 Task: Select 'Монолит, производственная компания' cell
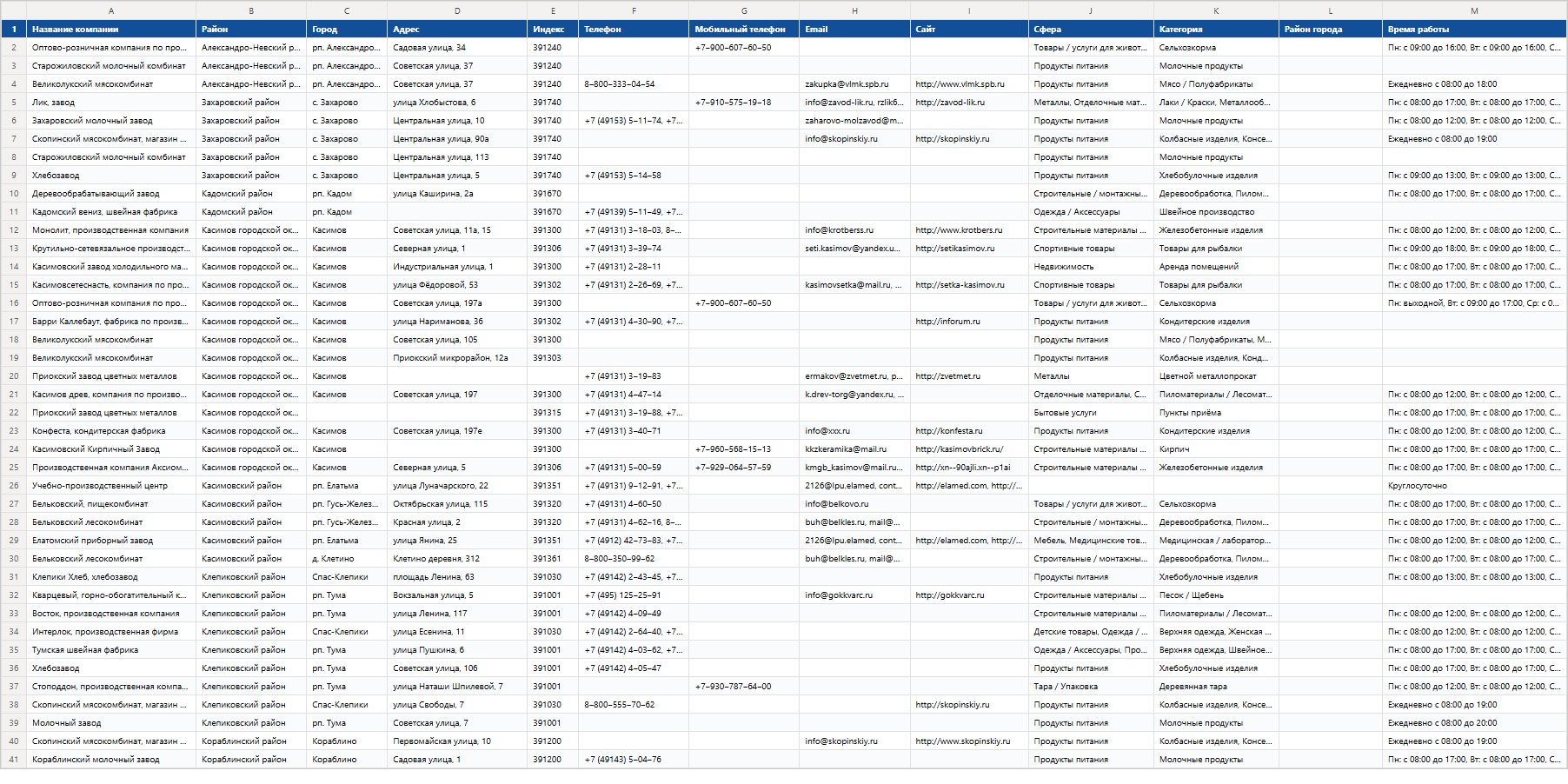pos(111,230)
